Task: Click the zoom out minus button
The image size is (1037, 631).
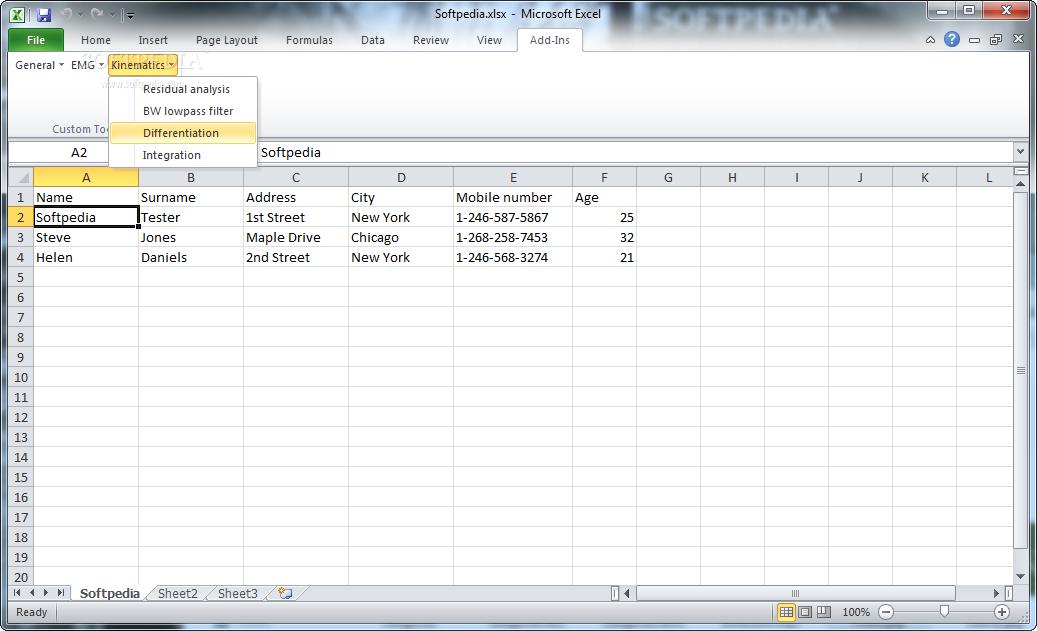Action: pyautogui.click(x=886, y=612)
